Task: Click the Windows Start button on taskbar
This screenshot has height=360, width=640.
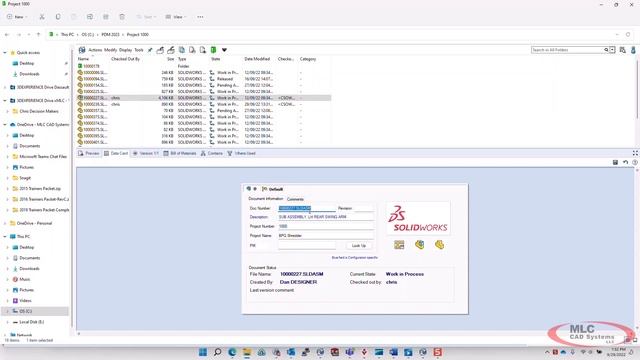Action: pos(203,352)
